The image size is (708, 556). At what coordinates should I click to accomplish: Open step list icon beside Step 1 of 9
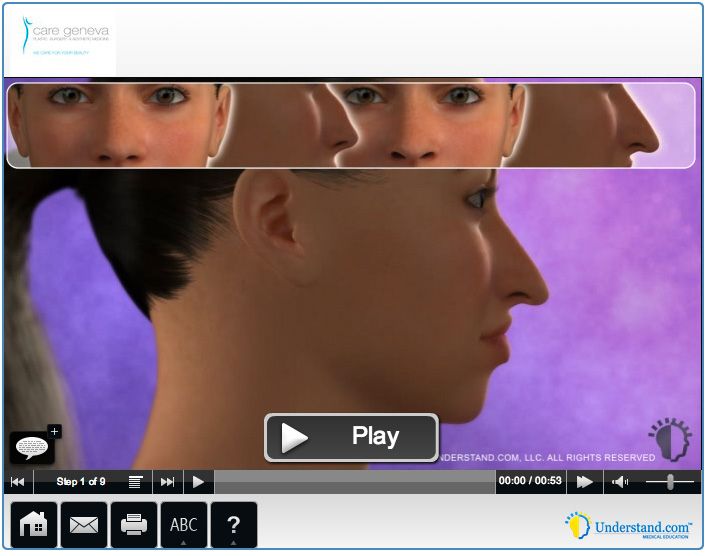(135, 482)
